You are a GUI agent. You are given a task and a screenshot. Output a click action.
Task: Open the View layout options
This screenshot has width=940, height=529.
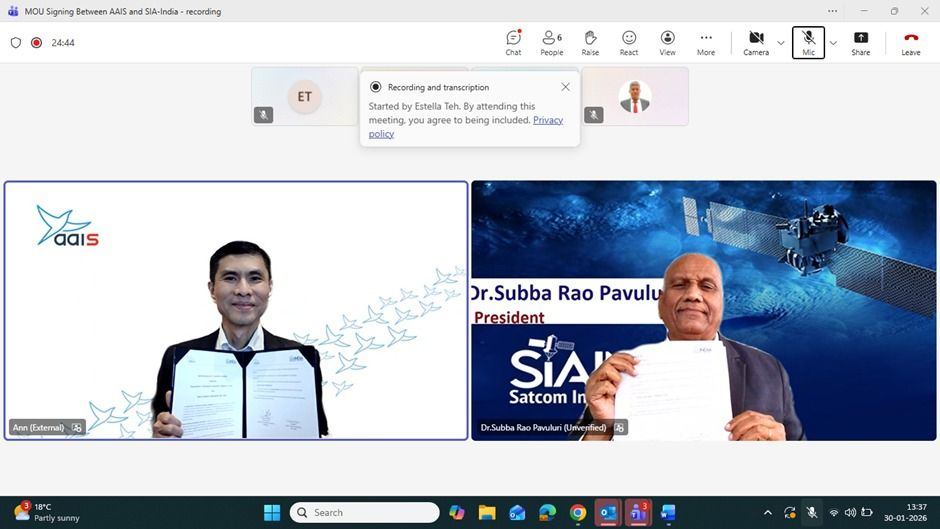[x=667, y=42]
